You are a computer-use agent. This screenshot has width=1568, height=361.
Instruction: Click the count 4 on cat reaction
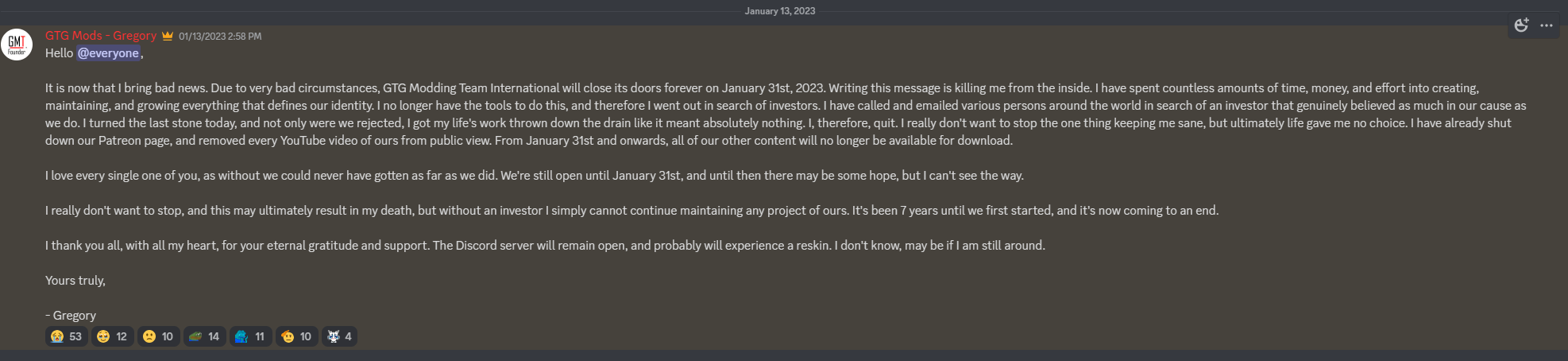point(348,336)
